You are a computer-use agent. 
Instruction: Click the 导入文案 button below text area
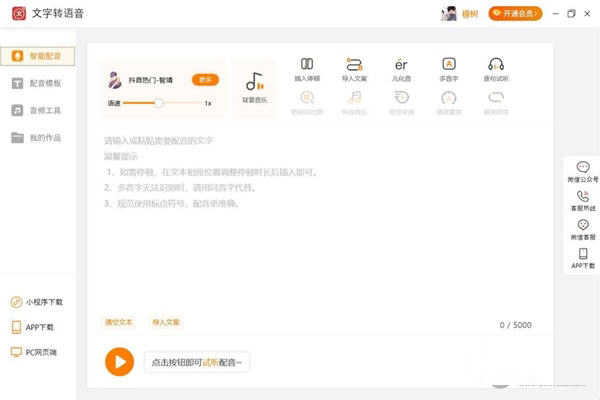[x=166, y=322]
